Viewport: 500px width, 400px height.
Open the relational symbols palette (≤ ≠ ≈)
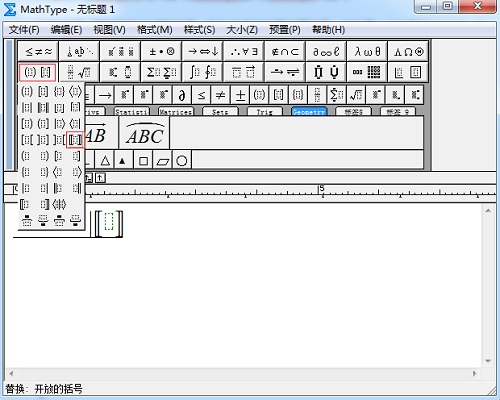coord(38,51)
